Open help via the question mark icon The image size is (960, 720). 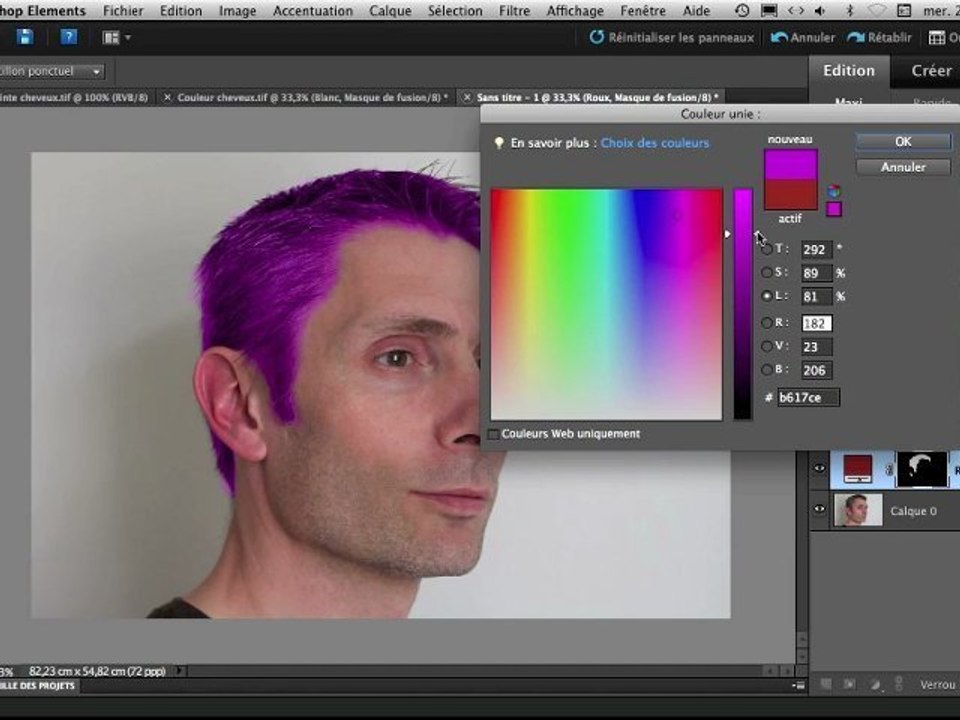click(69, 37)
